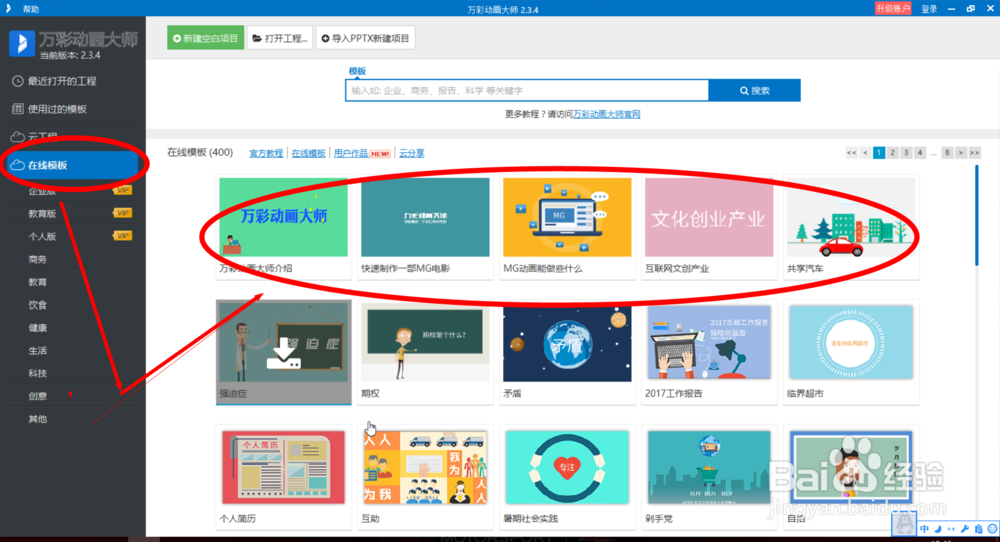Go to page 2 of templates
Screen dimensions: 1000x542
click(892, 152)
